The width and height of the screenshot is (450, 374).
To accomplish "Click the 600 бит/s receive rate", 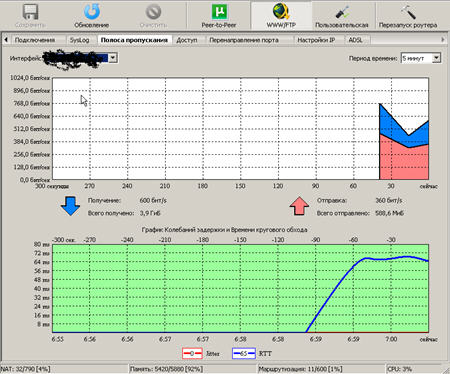I will (x=153, y=200).
